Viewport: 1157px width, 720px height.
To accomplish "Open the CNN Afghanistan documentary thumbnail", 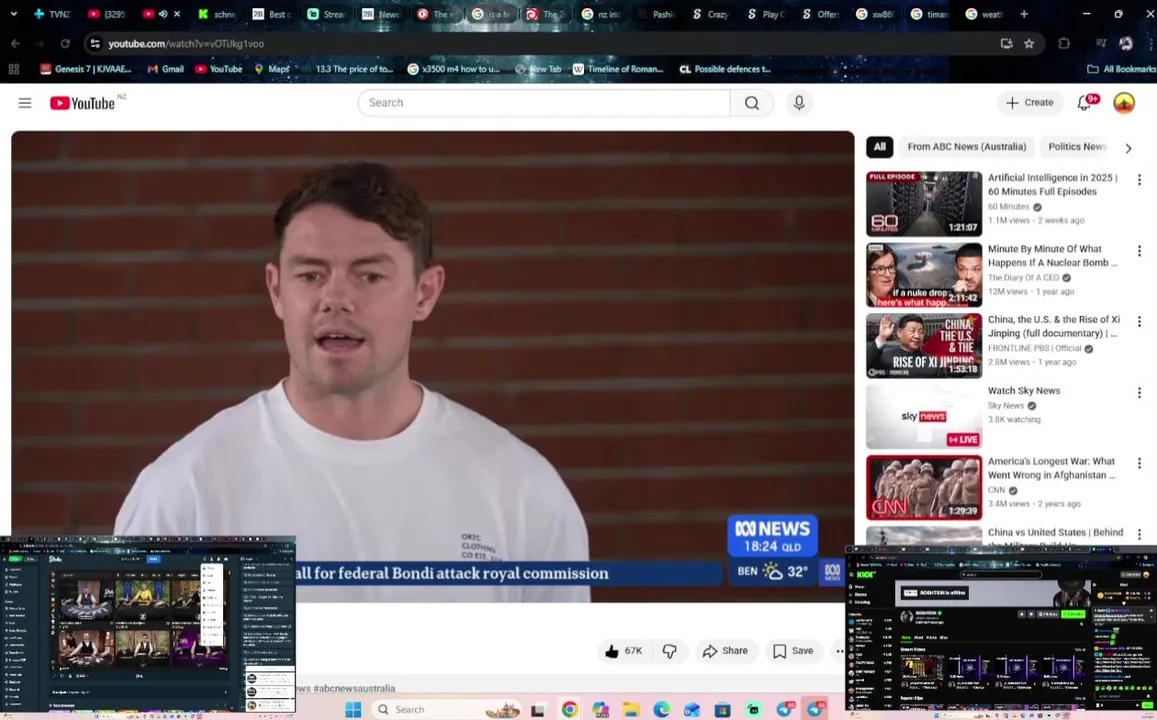I will pyautogui.click(x=924, y=488).
